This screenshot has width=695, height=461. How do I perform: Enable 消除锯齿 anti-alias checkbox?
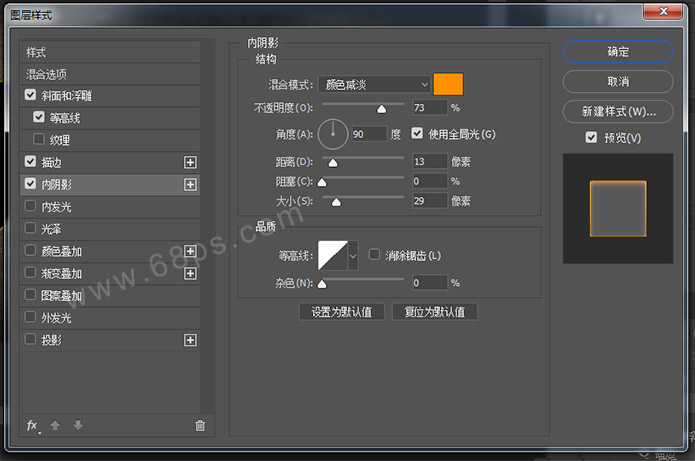point(374,254)
